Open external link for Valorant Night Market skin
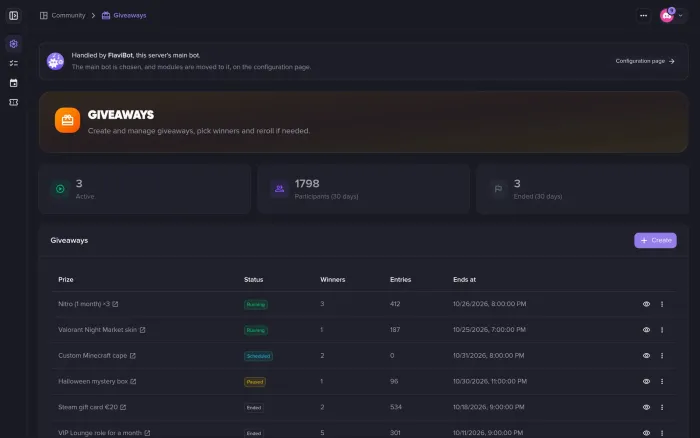 click(x=142, y=330)
